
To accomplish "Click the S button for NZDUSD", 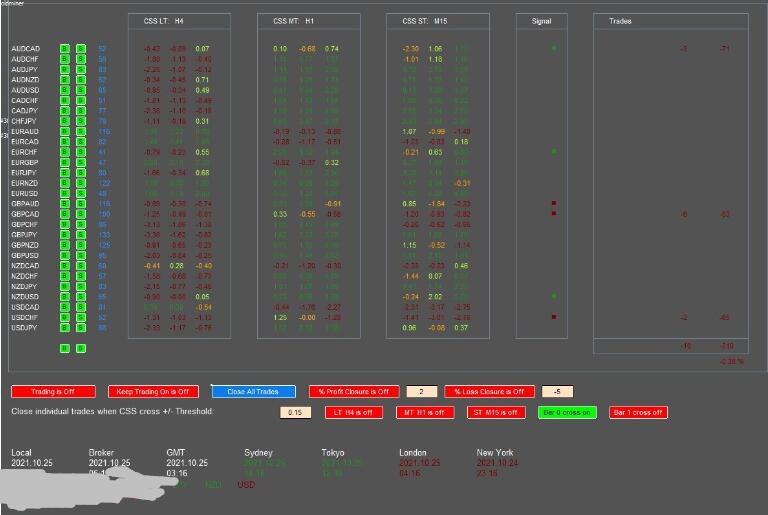I will [81, 296].
